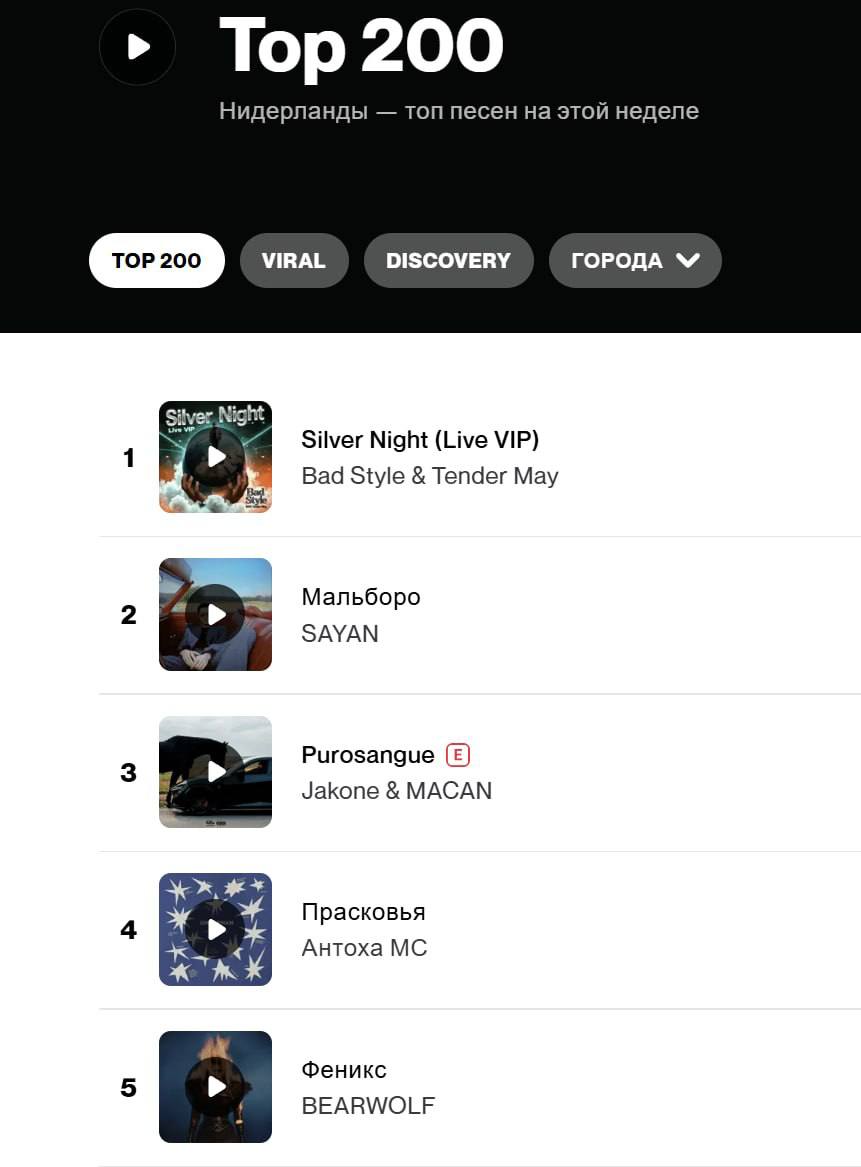The width and height of the screenshot is (861, 1167).
Task: Switch to the VIRAL tab
Action: (293, 261)
